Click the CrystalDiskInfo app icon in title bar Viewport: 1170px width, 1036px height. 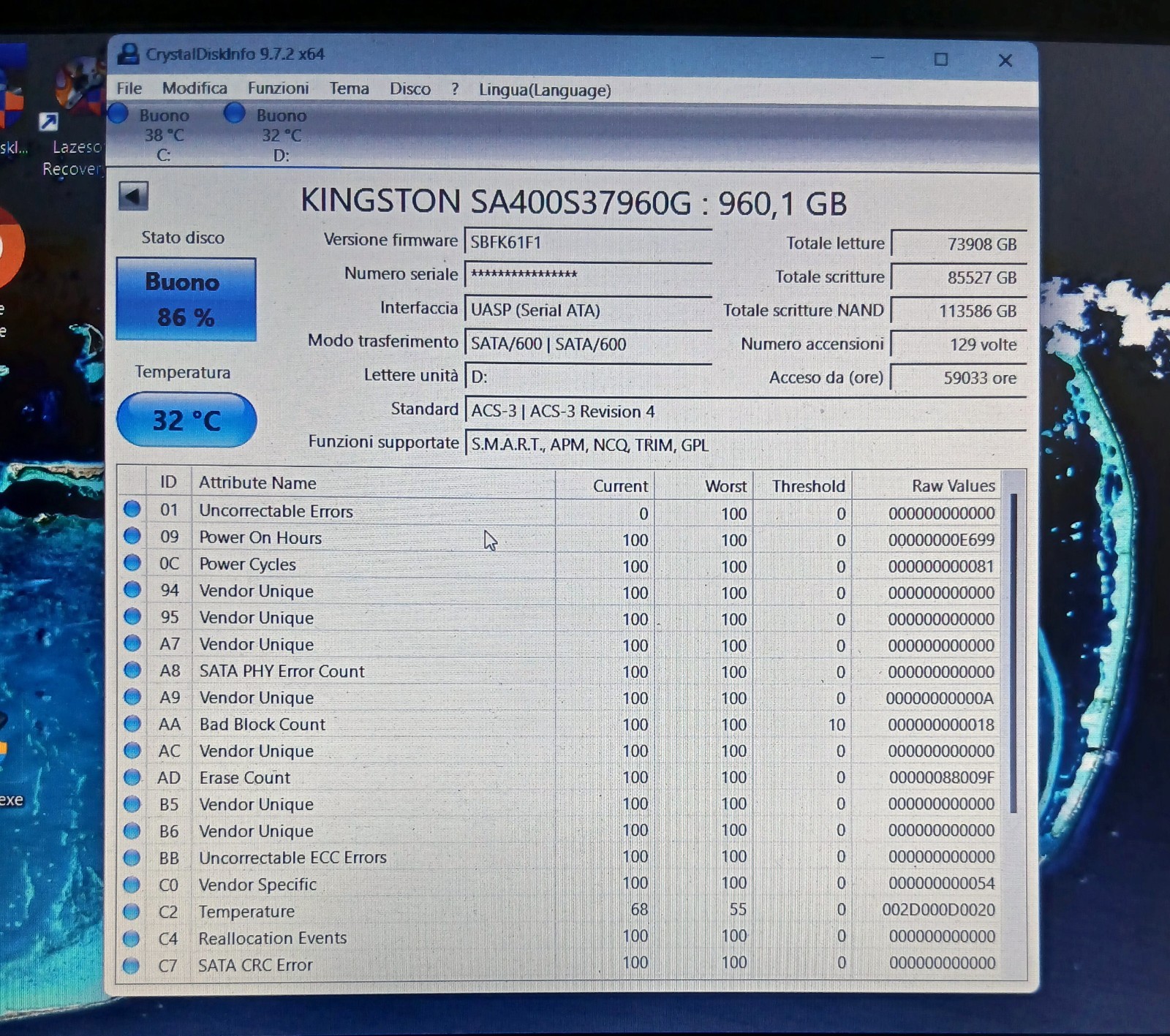[129, 53]
